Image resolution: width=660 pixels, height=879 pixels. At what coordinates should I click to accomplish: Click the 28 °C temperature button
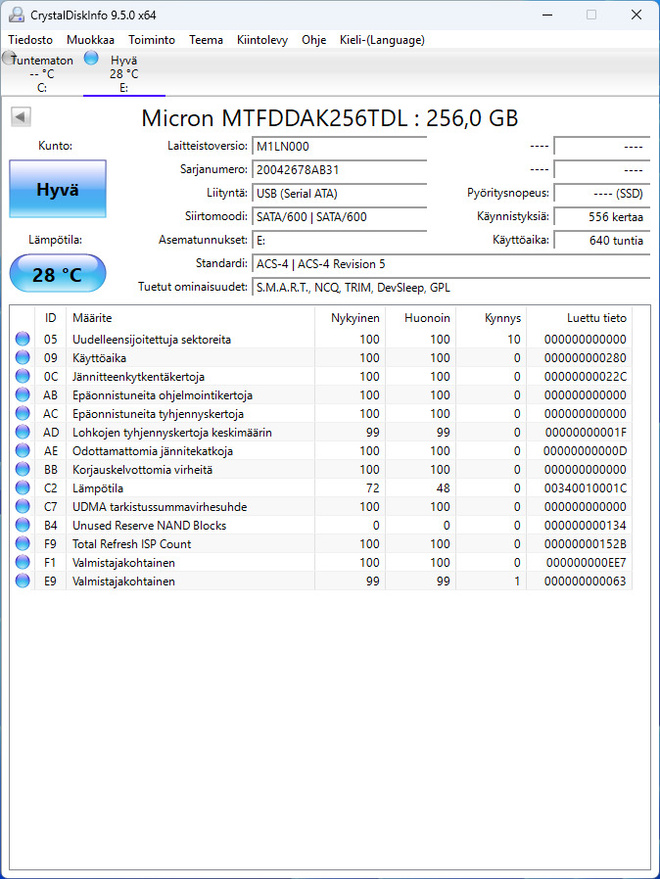click(x=58, y=274)
